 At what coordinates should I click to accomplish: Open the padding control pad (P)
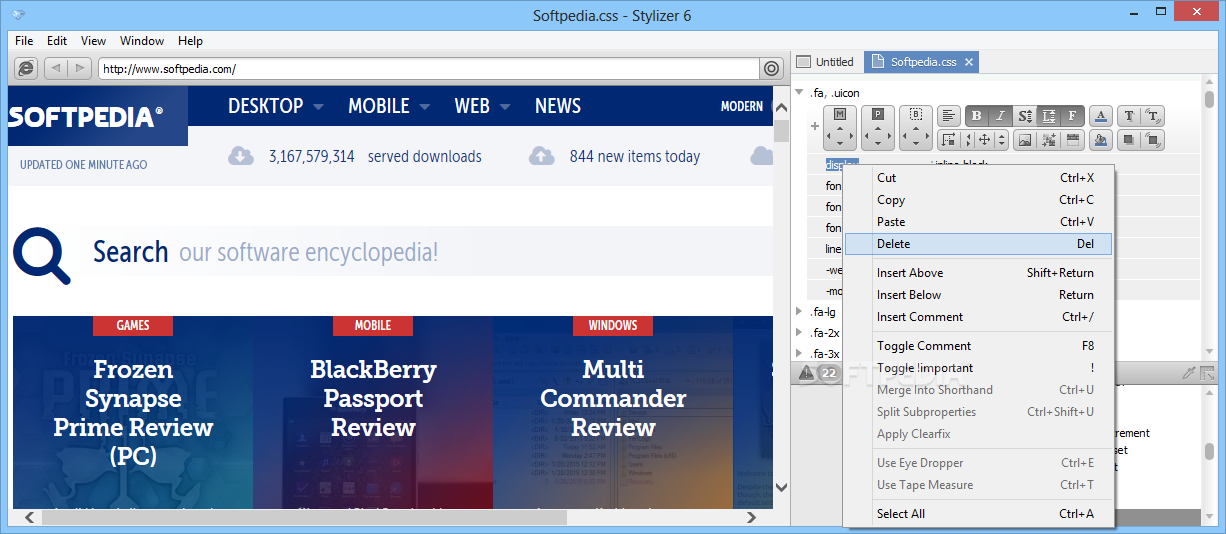click(878, 127)
